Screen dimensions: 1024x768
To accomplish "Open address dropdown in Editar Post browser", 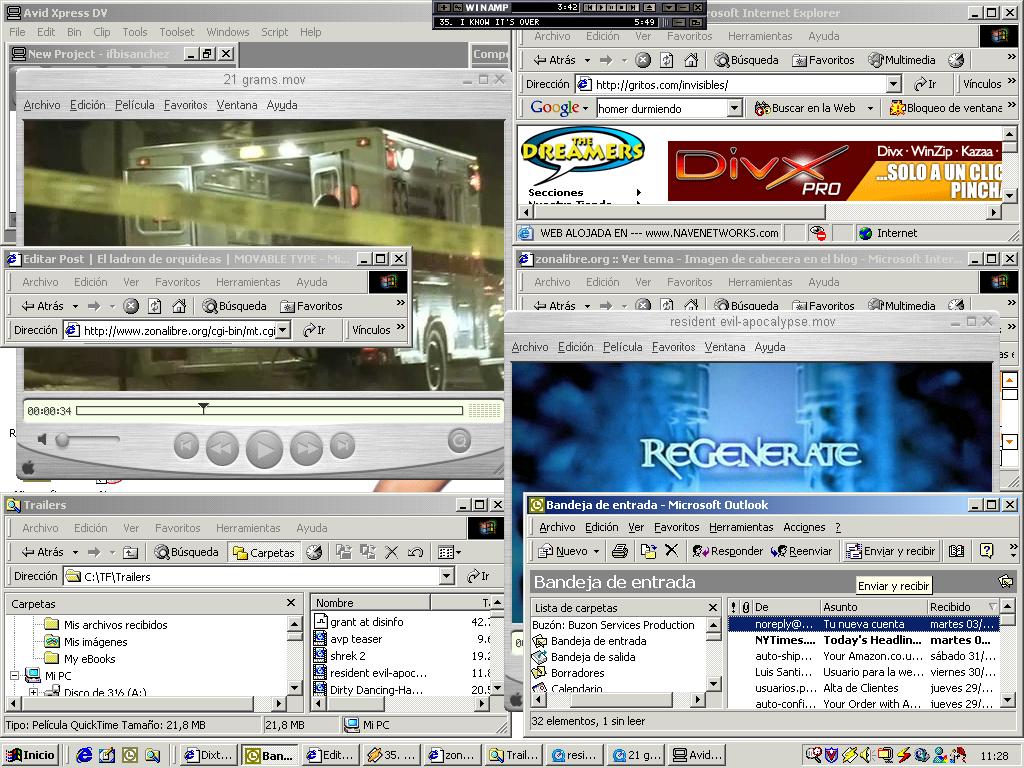I will (x=283, y=330).
